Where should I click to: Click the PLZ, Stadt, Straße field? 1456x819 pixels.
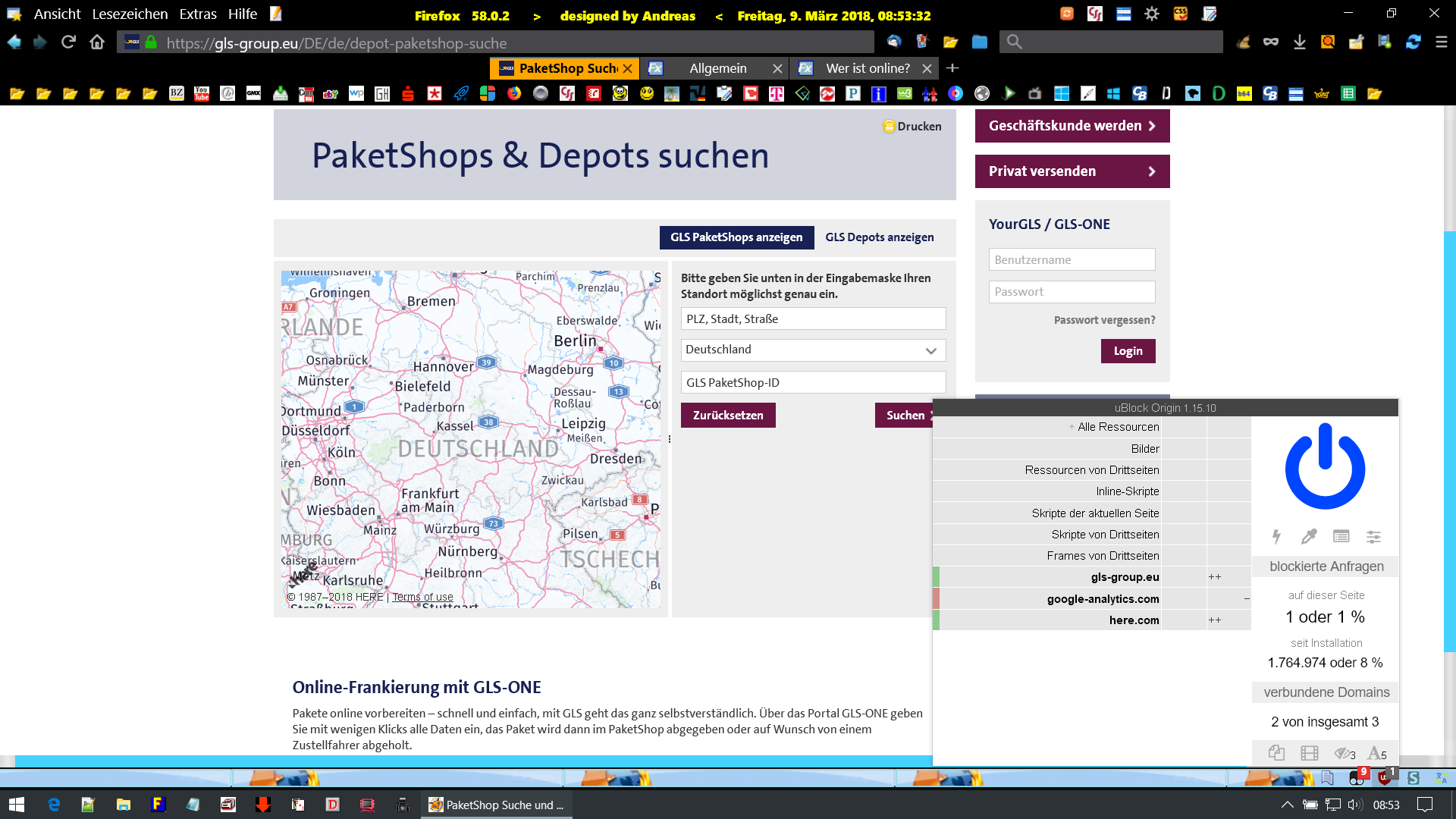coord(813,318)
